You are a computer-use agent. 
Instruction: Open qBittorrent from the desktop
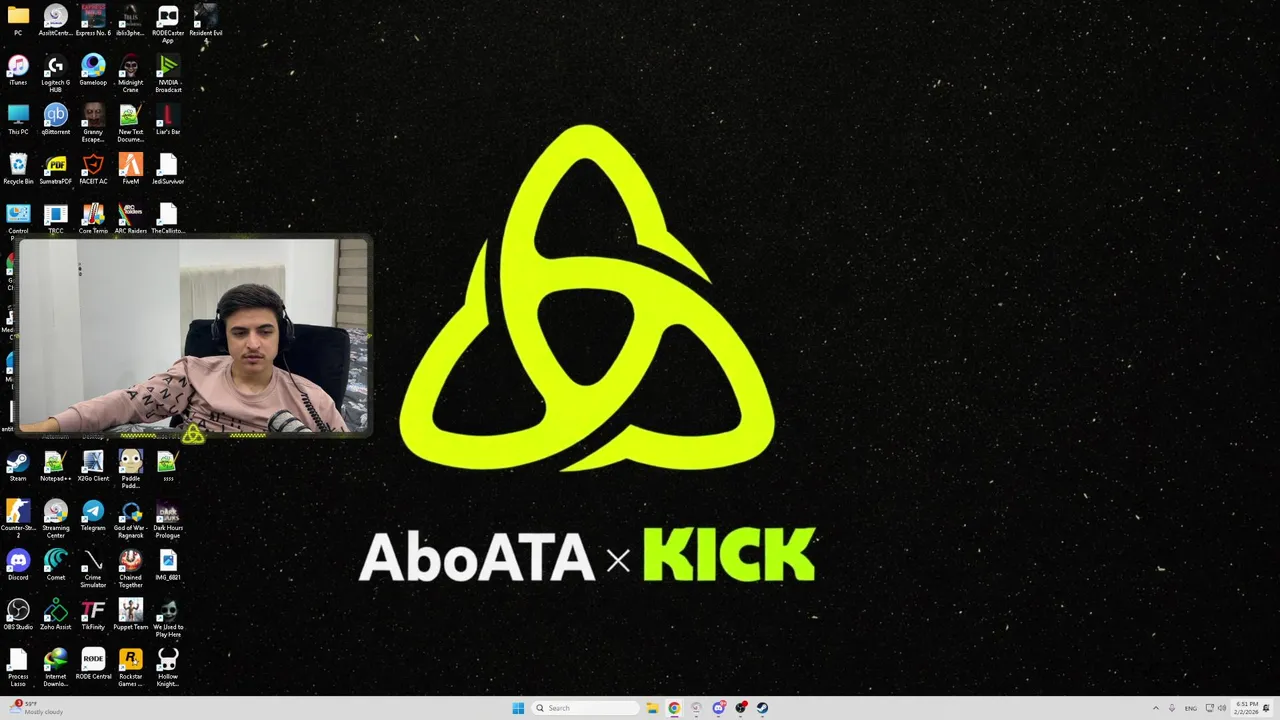click(x=56, y=119)
